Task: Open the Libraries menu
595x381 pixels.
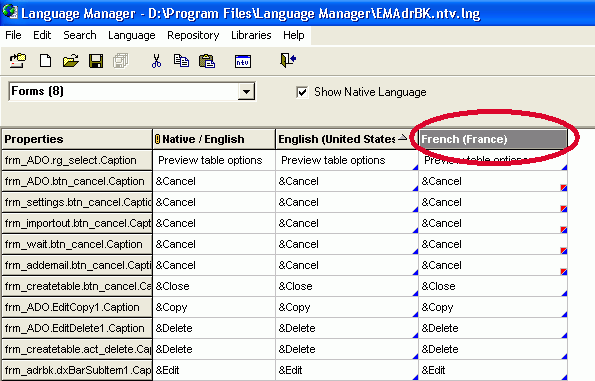Action: pos(251,35)
